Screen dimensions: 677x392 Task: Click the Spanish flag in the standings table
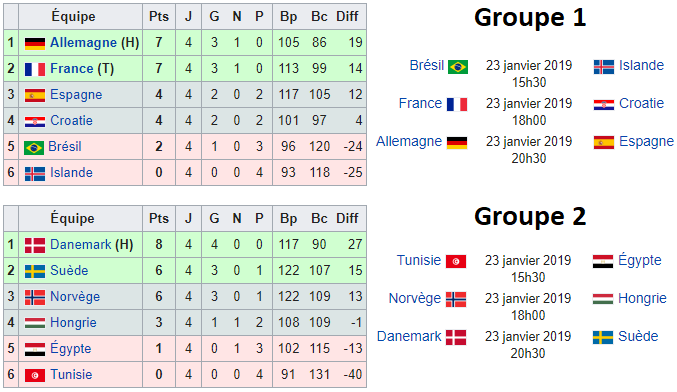[x=35, y=95]
